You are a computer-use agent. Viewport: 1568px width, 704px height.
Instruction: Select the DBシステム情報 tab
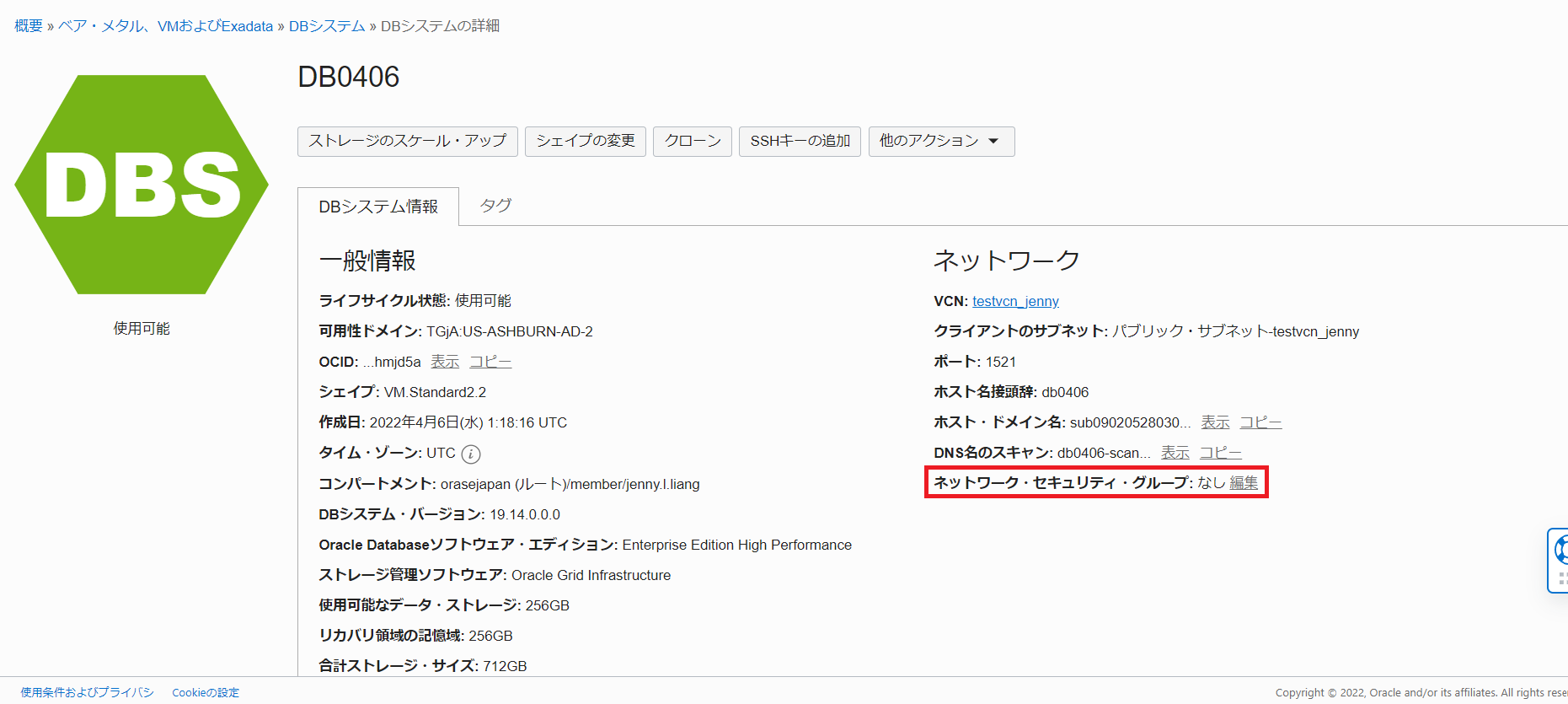coord(378,207)
